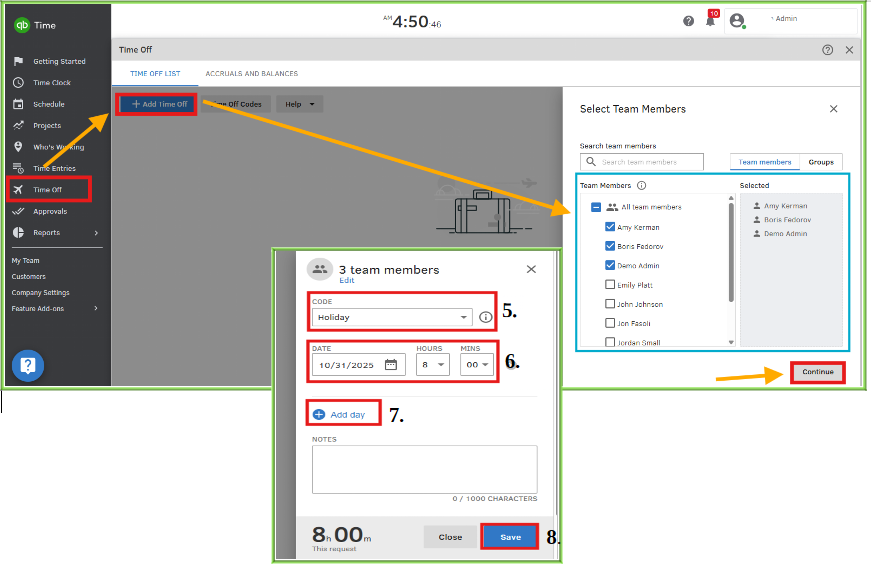Check the Emily Platt checkbox
This screenshot has width=871, height=569.
610,285
